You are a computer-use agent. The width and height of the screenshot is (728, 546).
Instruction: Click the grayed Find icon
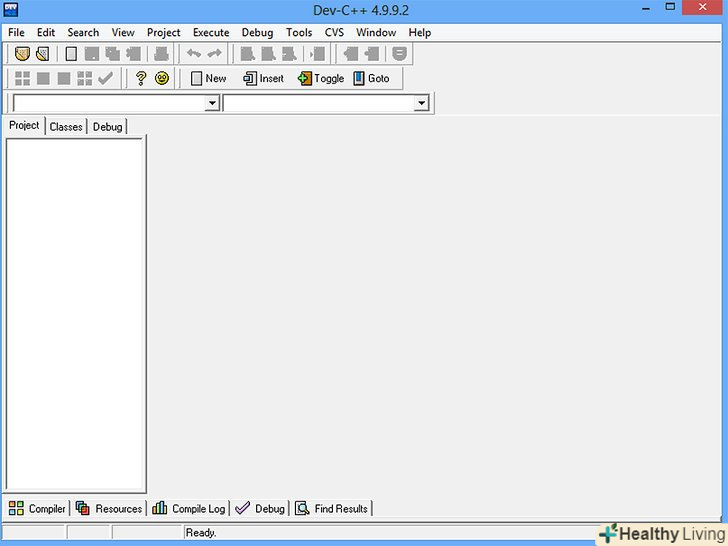(247, 54)
